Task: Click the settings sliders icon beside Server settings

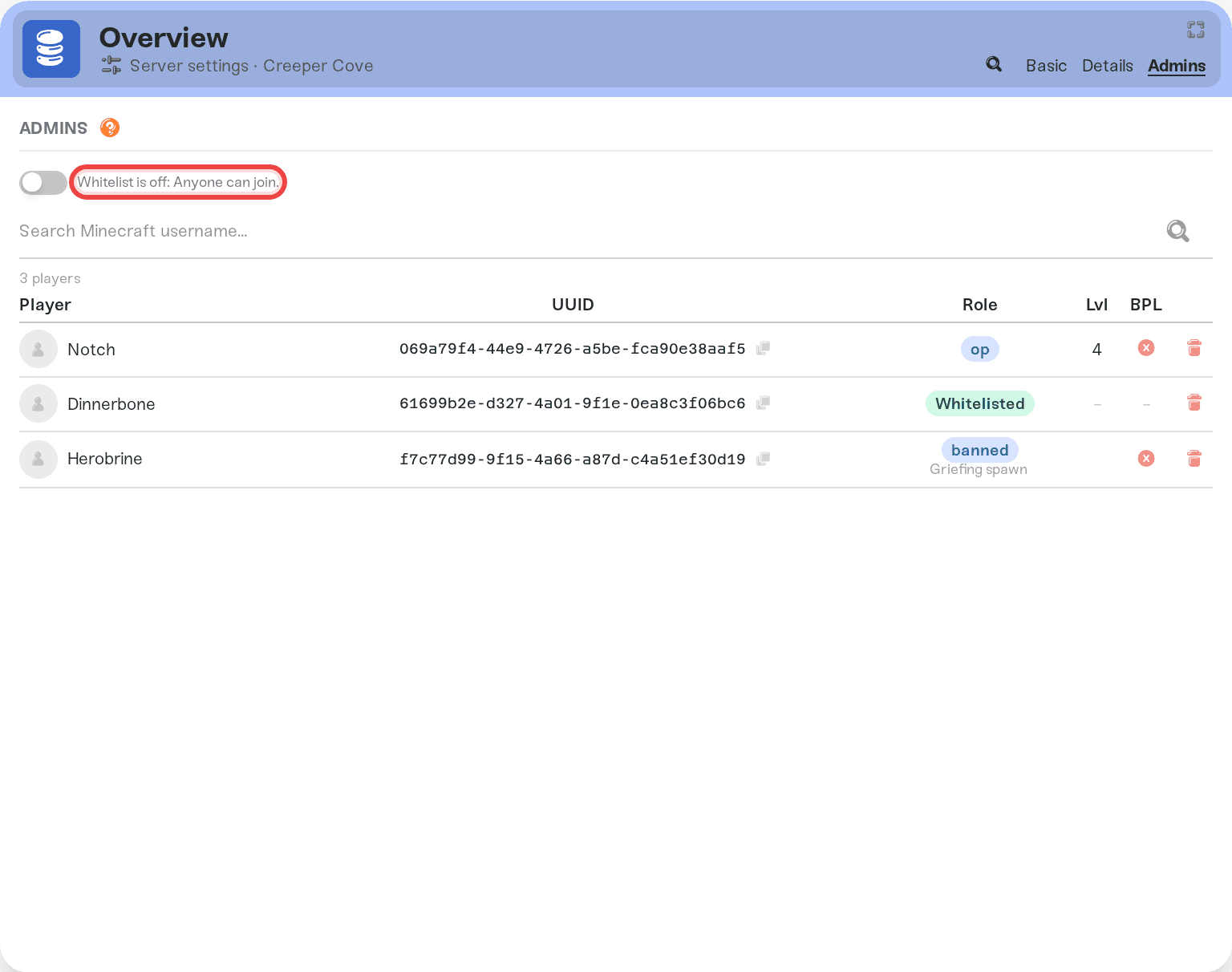Action: [111, 66]
